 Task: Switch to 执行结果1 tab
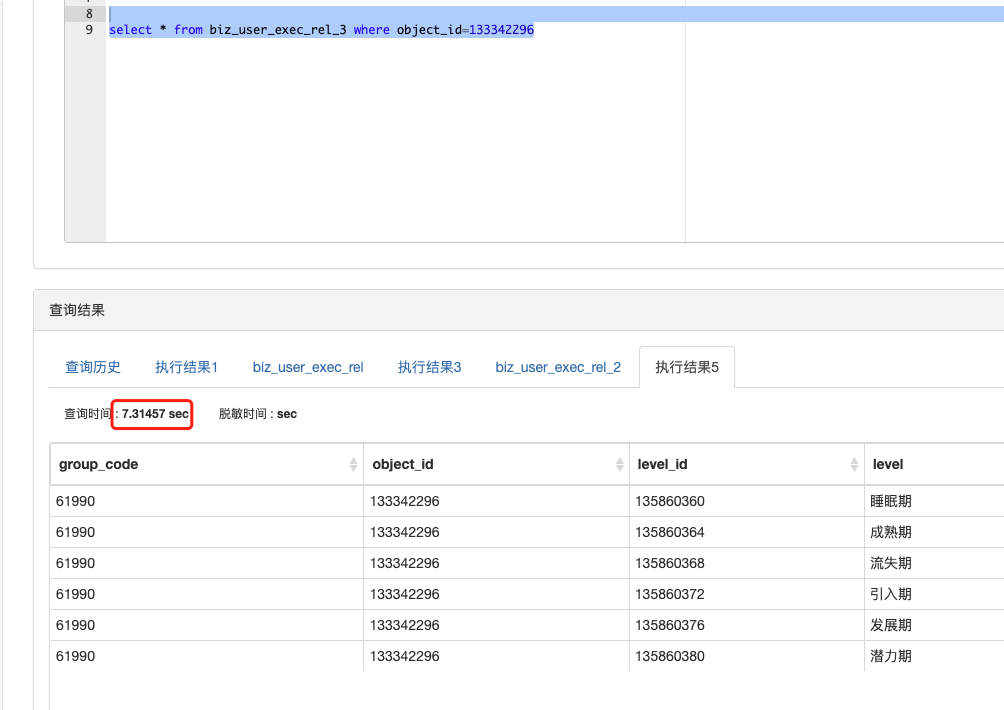tap(186, 367)
